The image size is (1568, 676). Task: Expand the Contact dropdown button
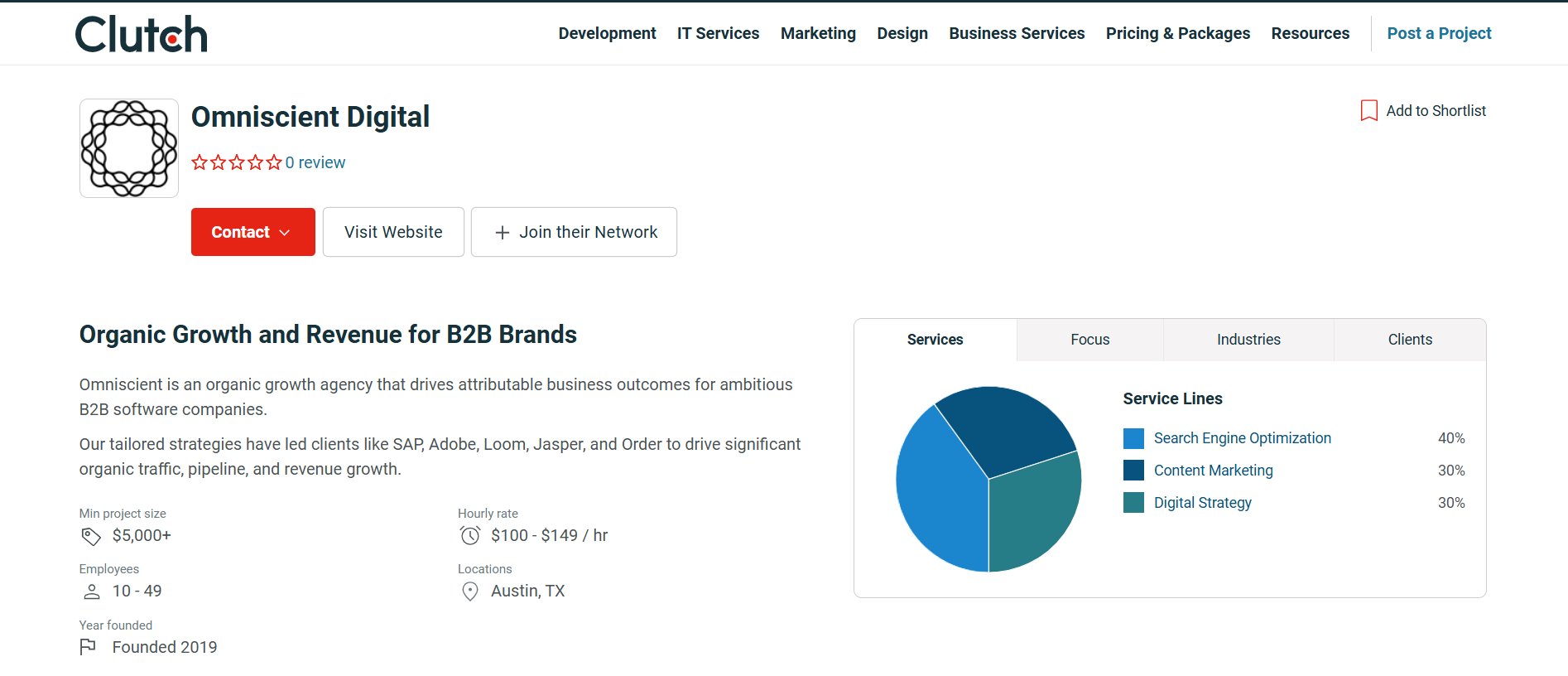point(253,232)
